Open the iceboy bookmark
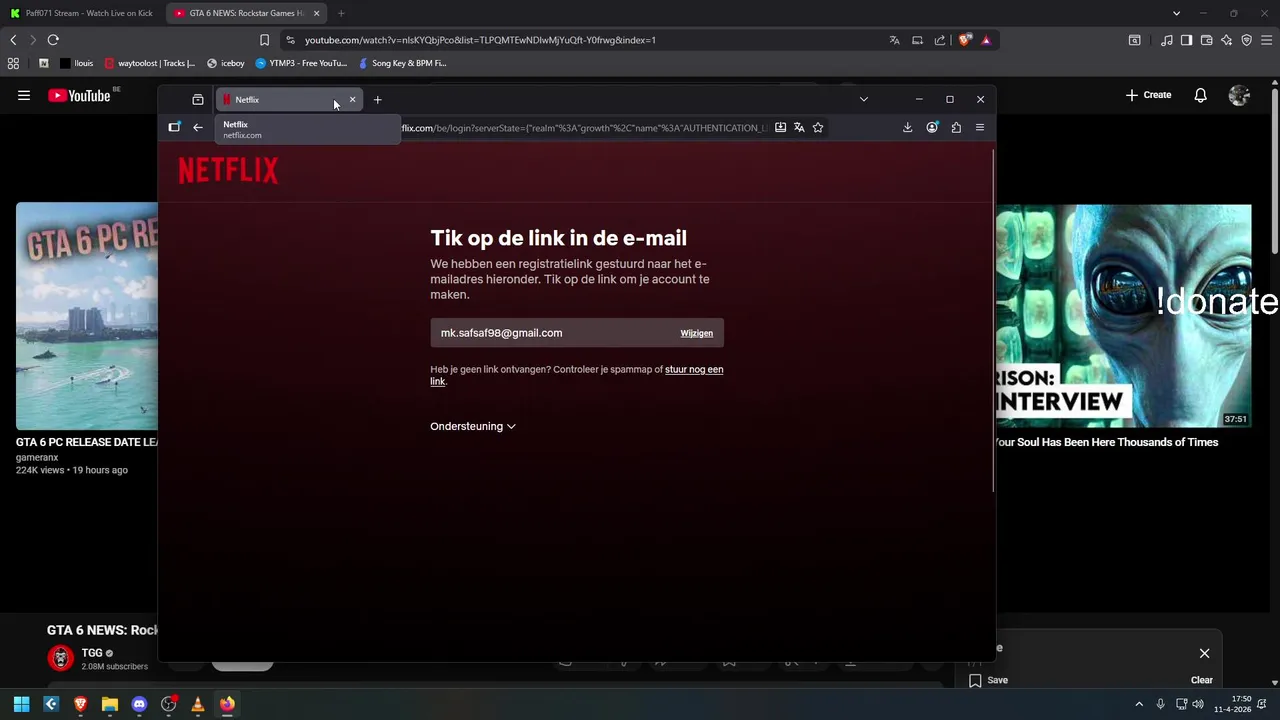Viewport: 1280px width, 720px height. [x=226, y=63]
